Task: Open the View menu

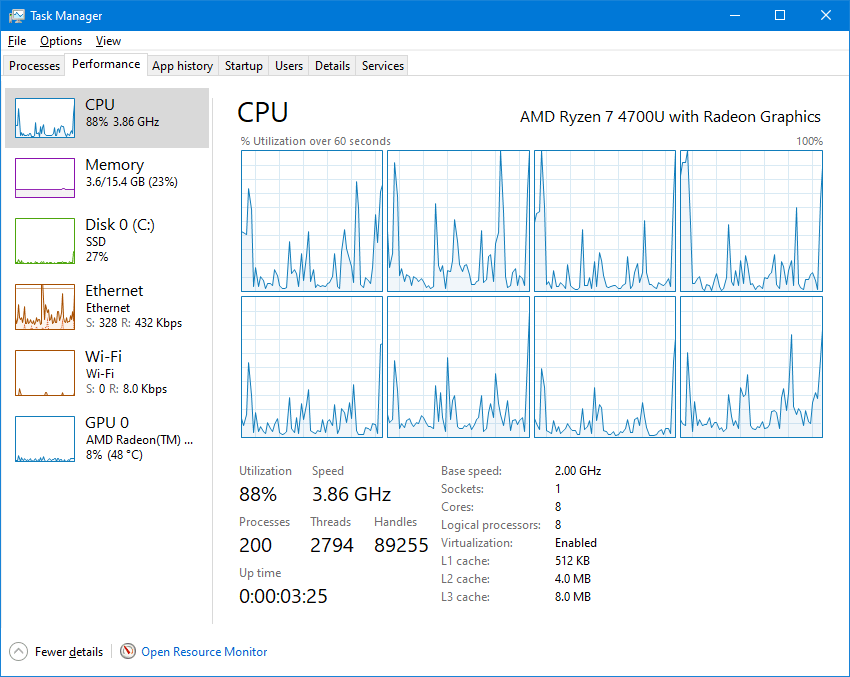Action: click(x=108, y=41)
